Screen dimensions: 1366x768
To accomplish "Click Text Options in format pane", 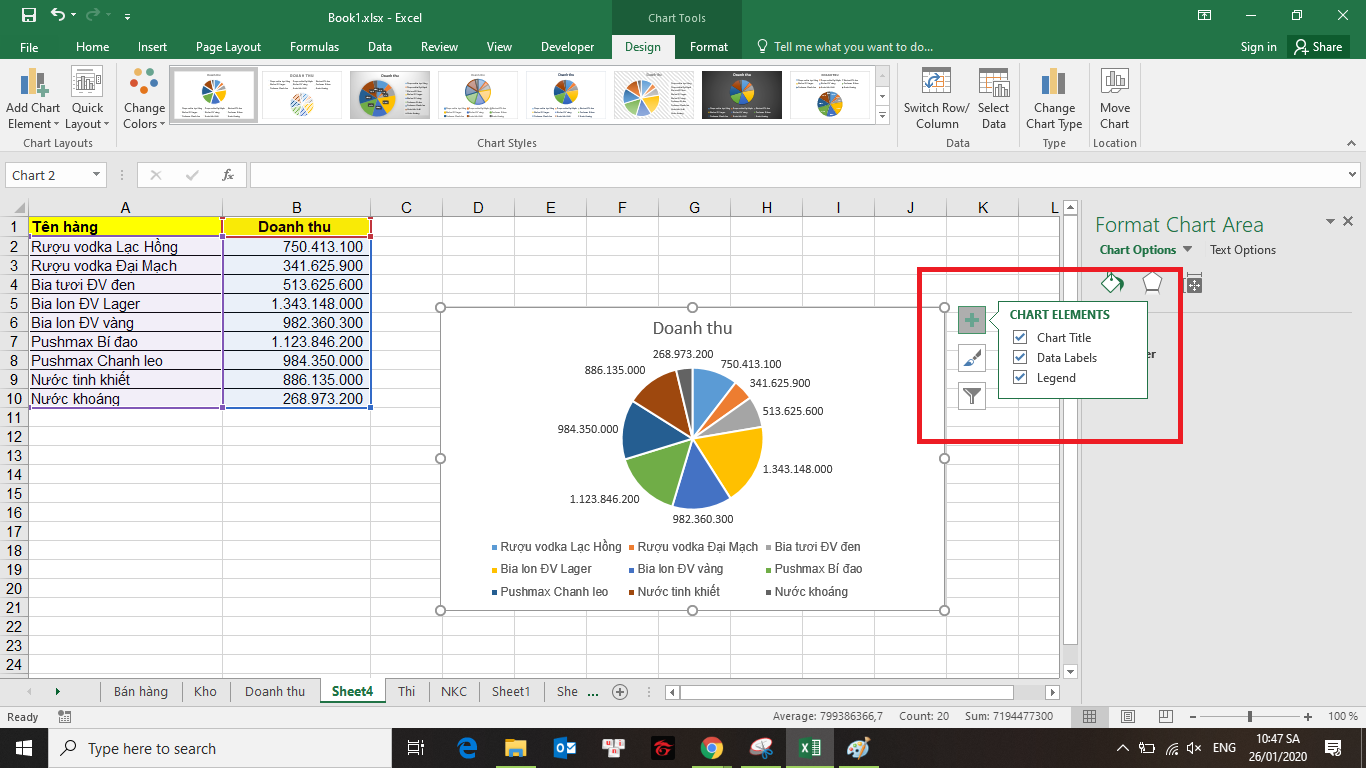I will tap(1242, 250).
